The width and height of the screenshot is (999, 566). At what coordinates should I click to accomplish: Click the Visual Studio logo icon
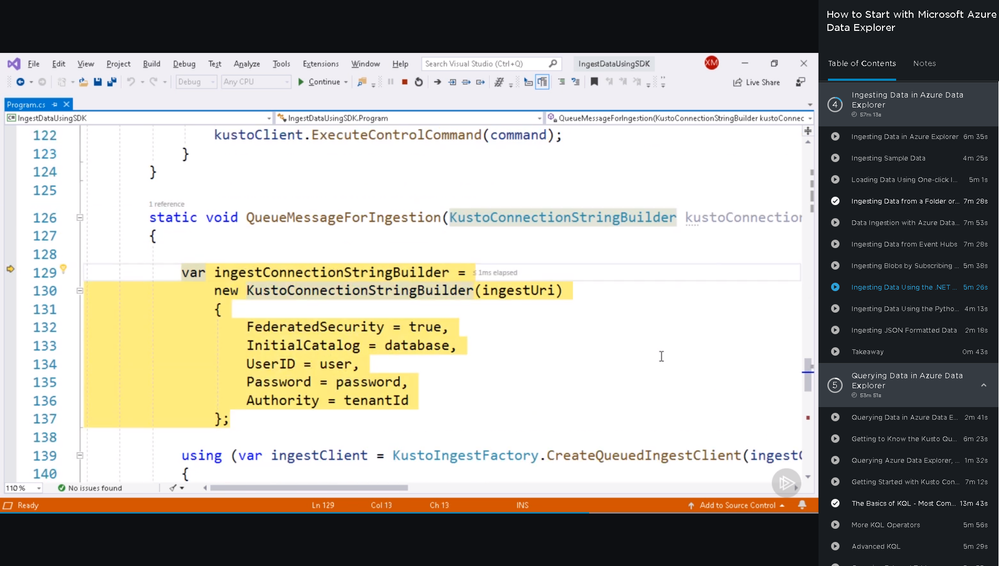(14, 64)
